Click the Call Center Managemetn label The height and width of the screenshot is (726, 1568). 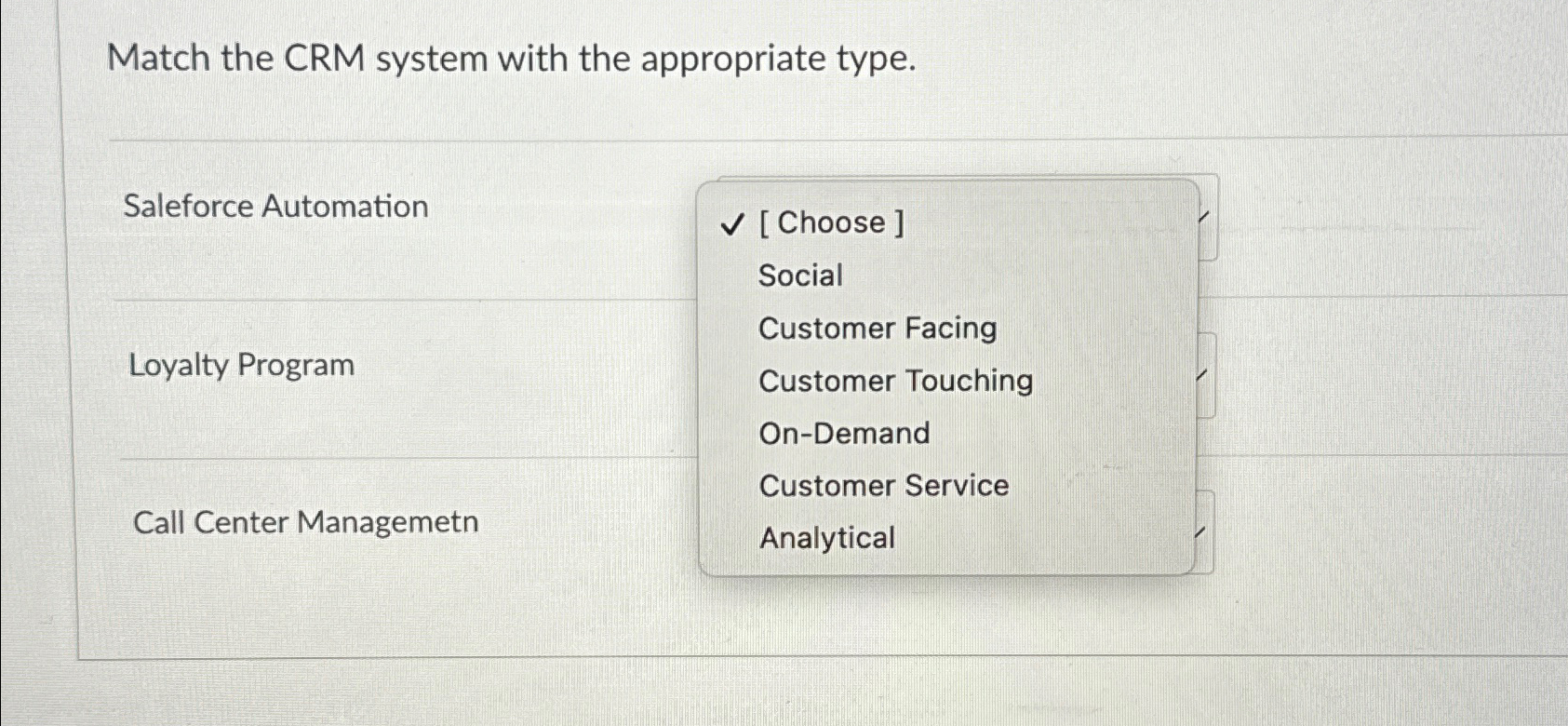coord(304,522)
